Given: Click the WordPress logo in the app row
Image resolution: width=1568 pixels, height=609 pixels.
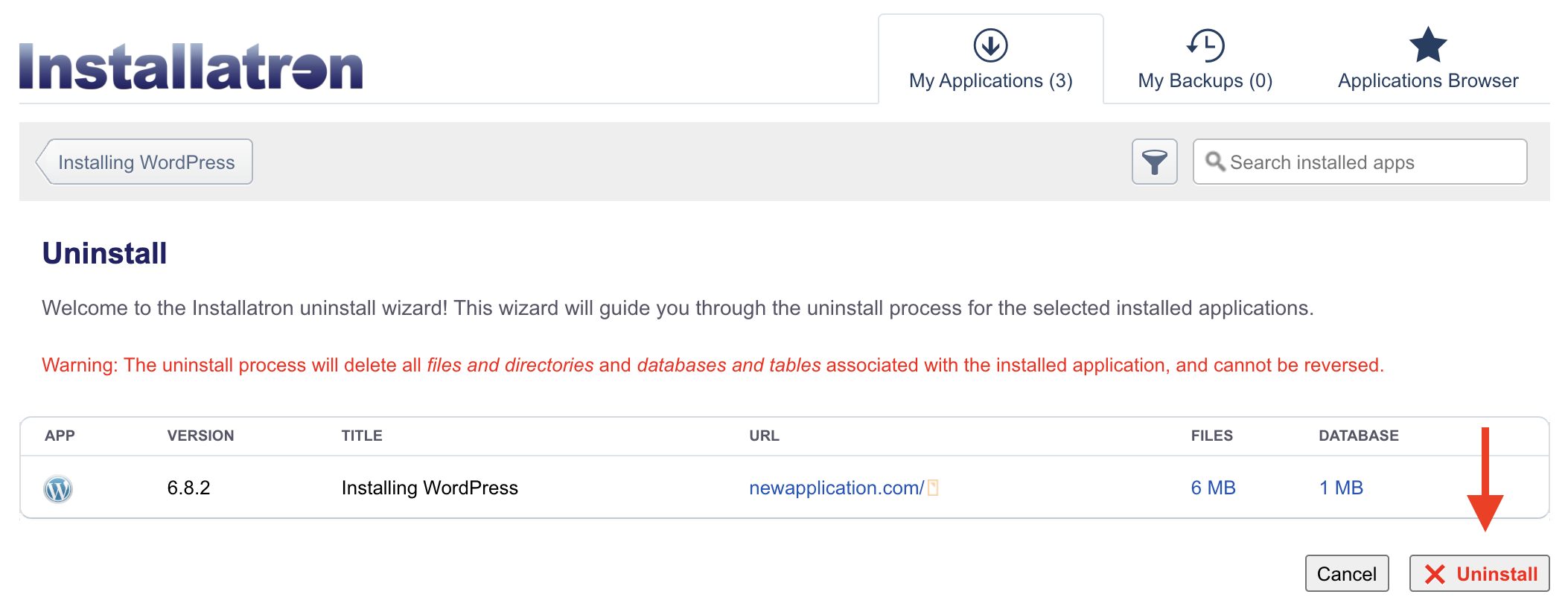Looking at the screenshot, I should click(x=58, y=488).
